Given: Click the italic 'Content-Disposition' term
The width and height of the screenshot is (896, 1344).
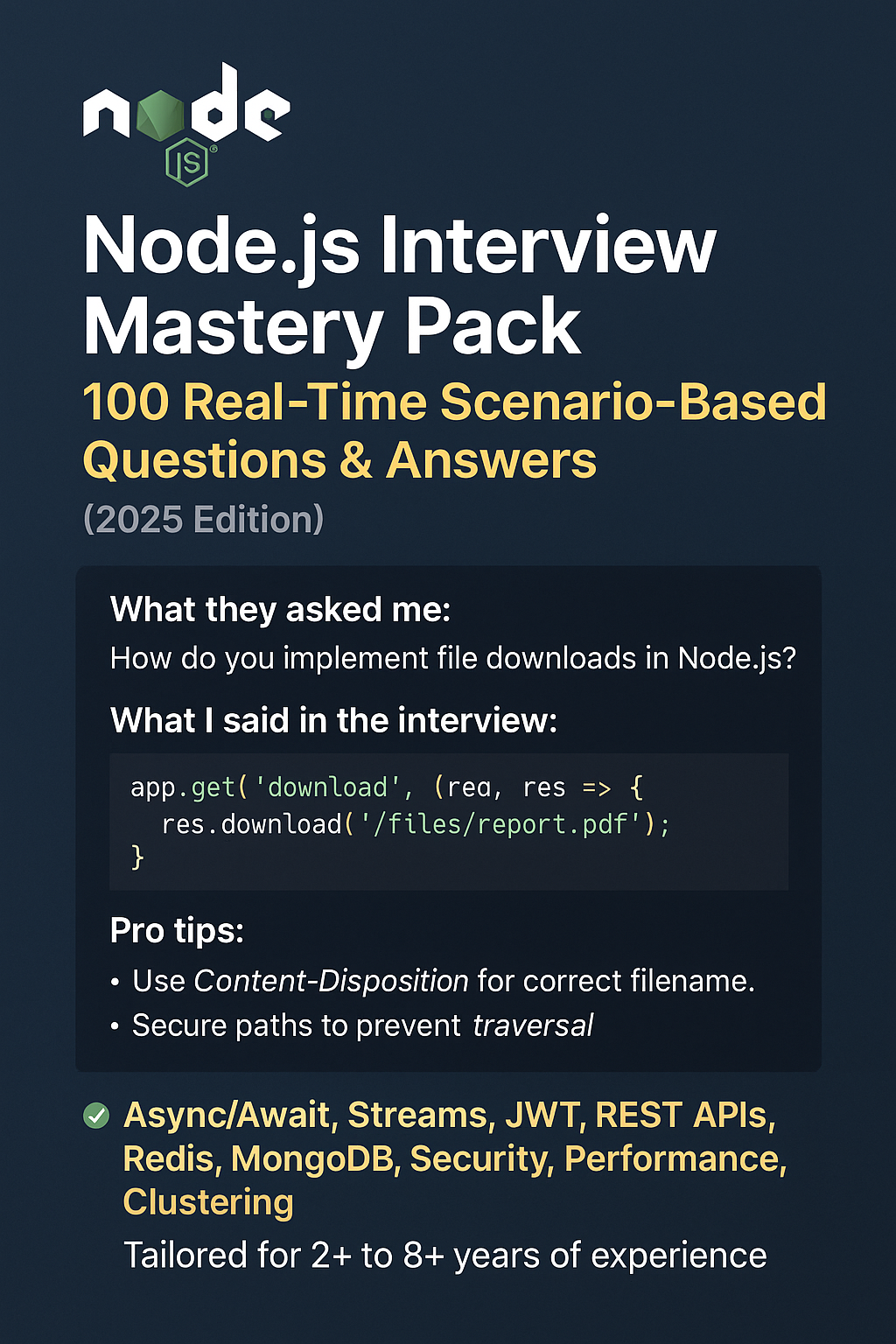Looking at the screenshot, I should click(331, 982).
